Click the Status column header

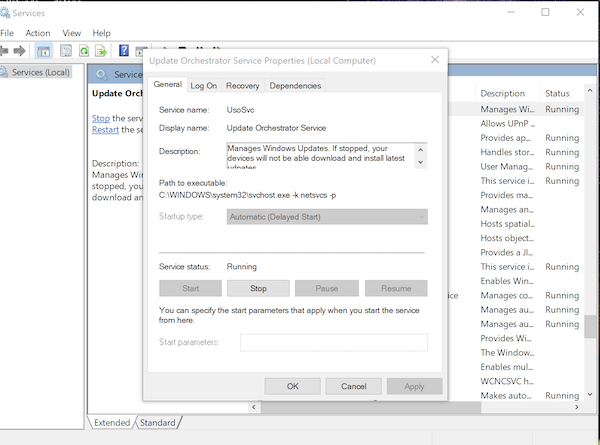click(557, 93)
